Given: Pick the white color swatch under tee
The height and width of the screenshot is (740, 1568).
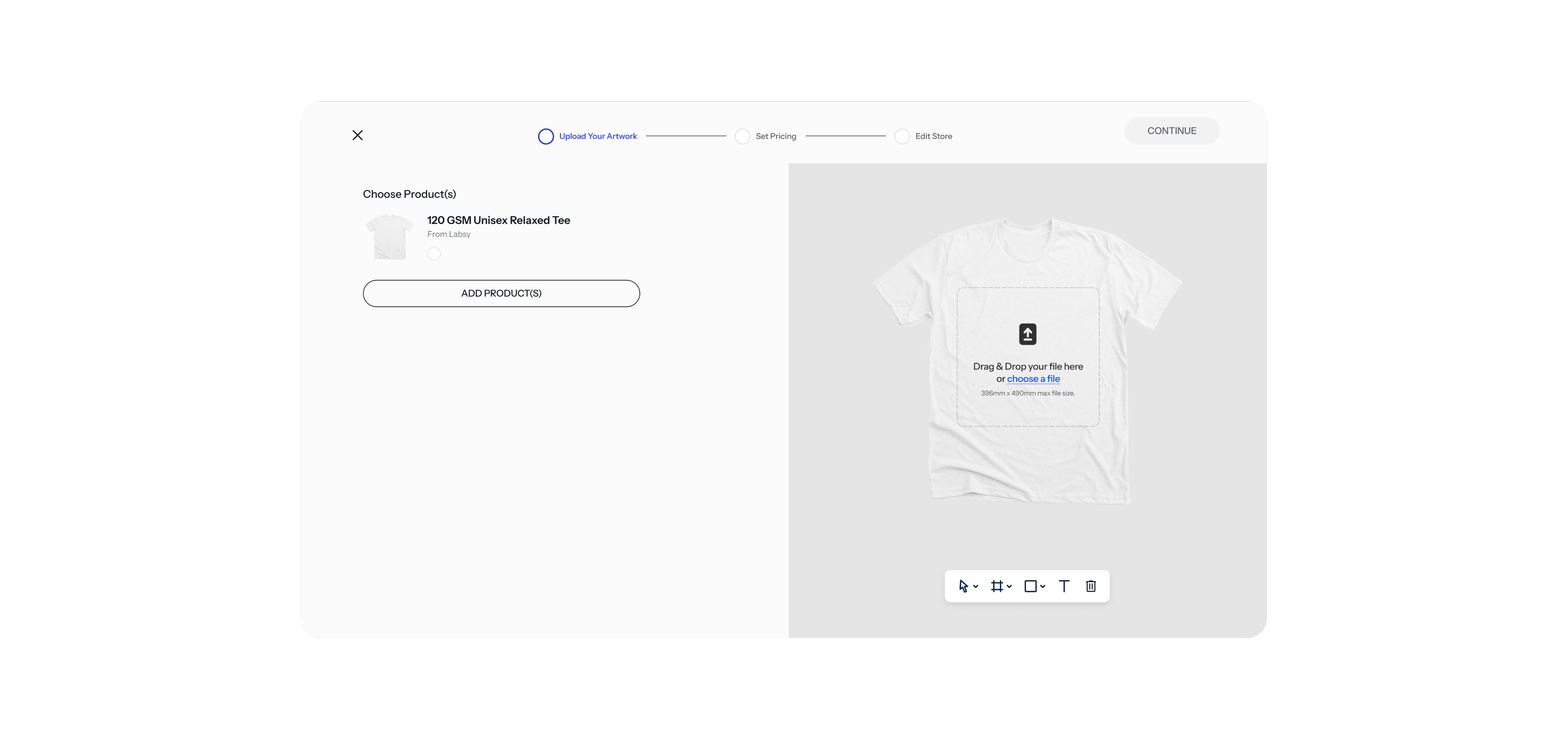Looking at the screenshot, I should pyautogui.click(x=433, y=254).
